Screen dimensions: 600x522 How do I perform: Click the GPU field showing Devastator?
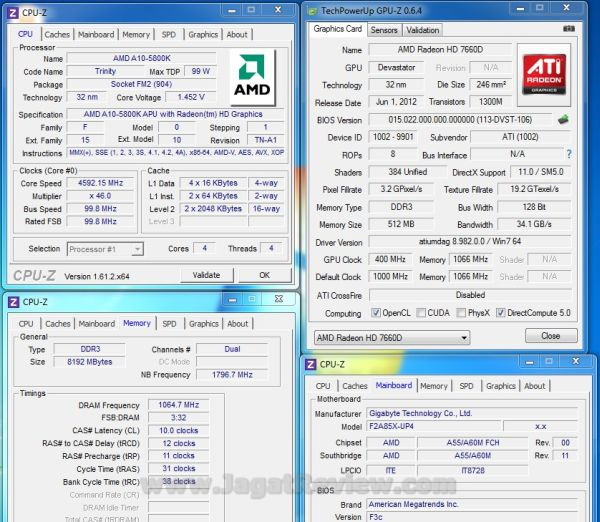(x=396, y=67)
